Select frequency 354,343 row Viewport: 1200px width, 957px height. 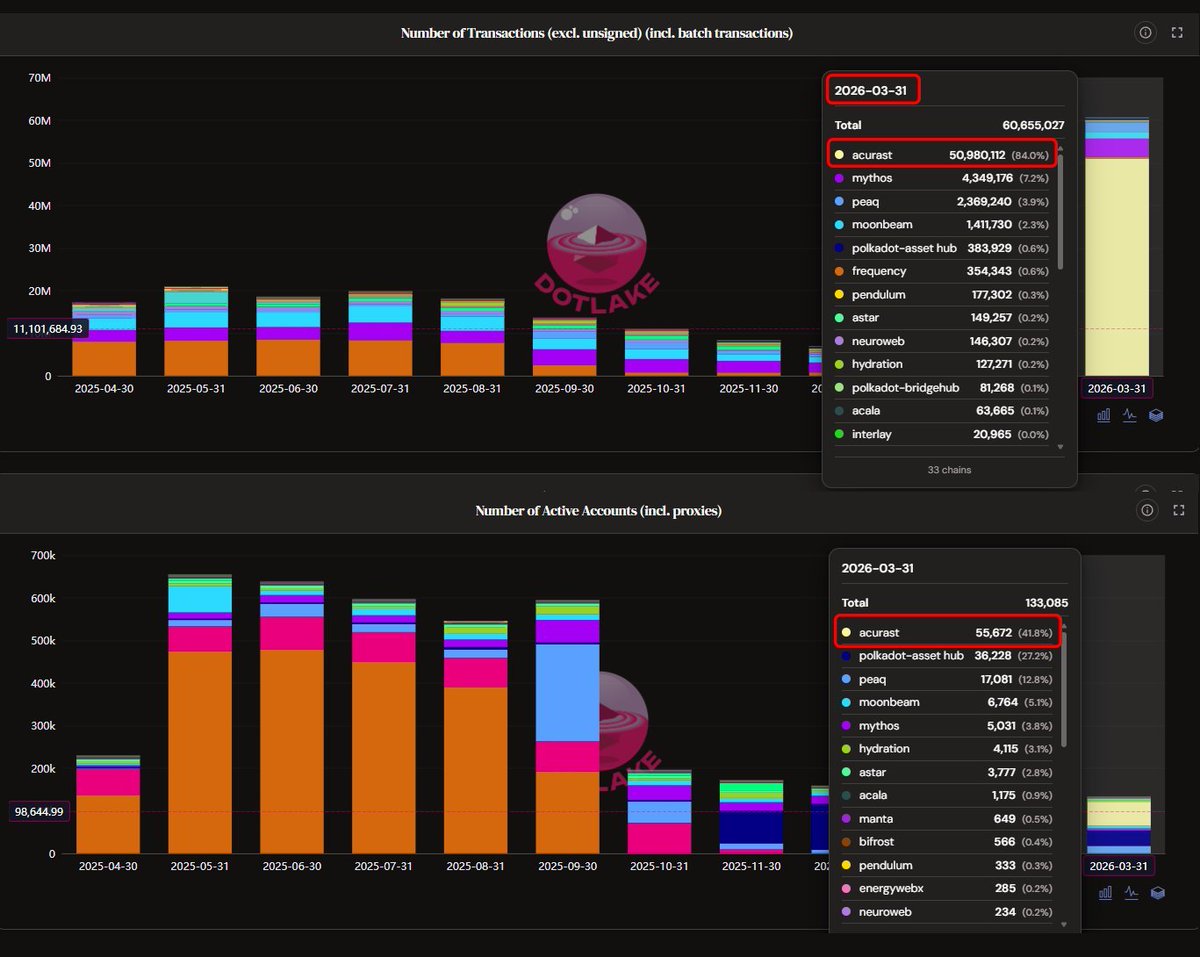pyautogui.click(x=942, y=271)
